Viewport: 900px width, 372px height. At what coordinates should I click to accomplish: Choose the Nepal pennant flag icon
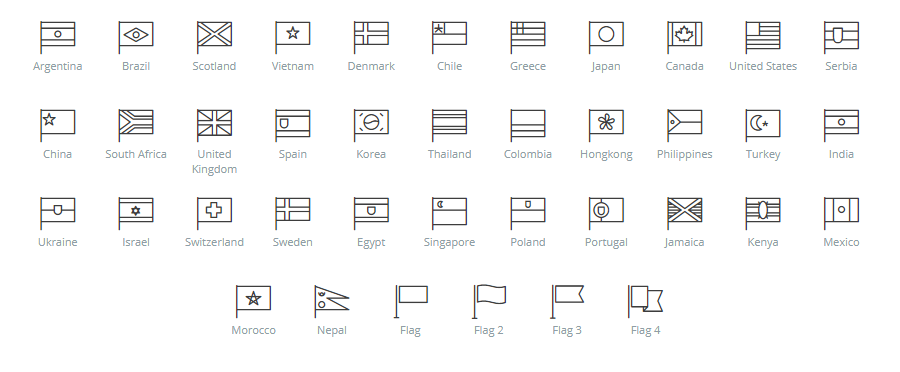coord(332,301)
